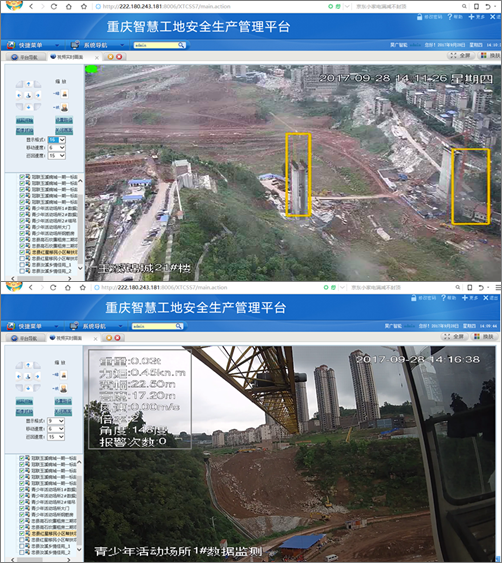Tick 思源汝溪乡情信用_2 checkbox beside the crane-cab feed
The height and width of the screenshot is (563, 502).
point(22,552)
